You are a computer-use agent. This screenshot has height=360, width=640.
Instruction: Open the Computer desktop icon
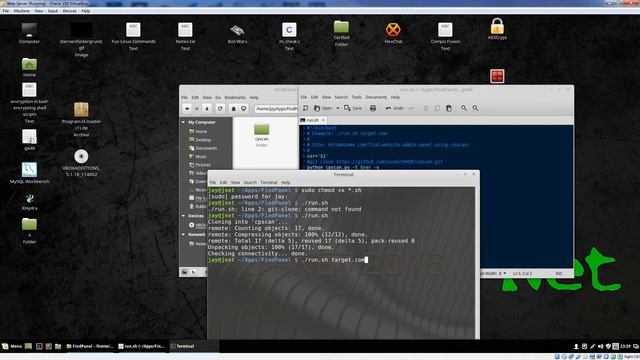29,33
